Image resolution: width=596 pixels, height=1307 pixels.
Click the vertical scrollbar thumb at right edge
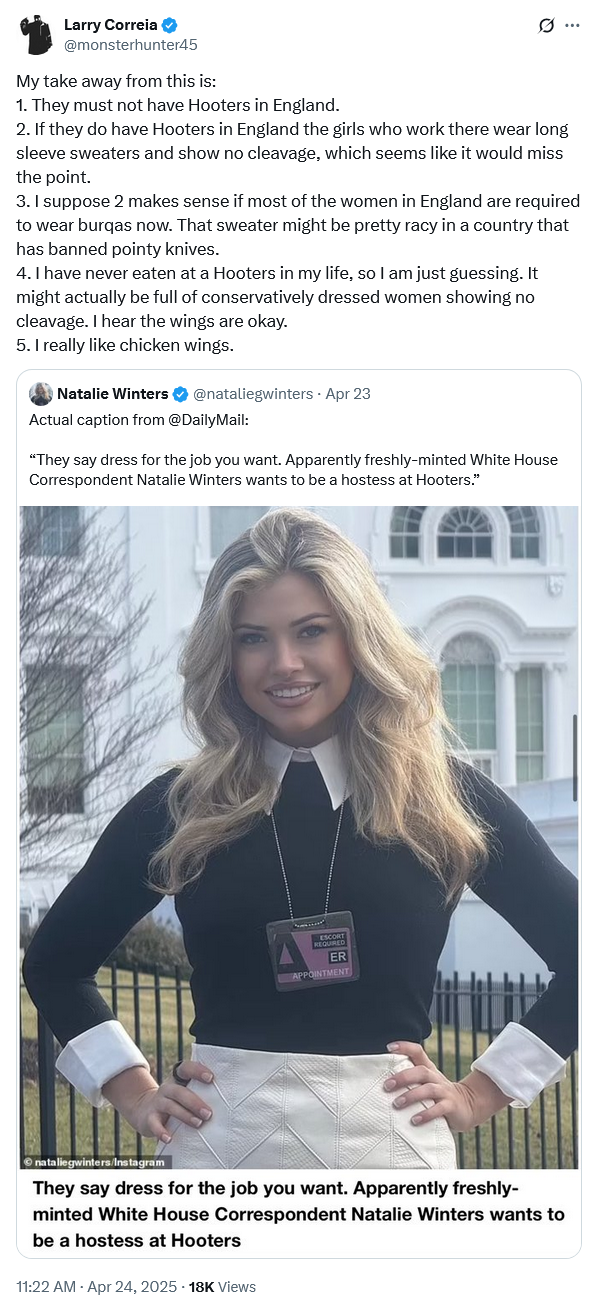[574, 757]
